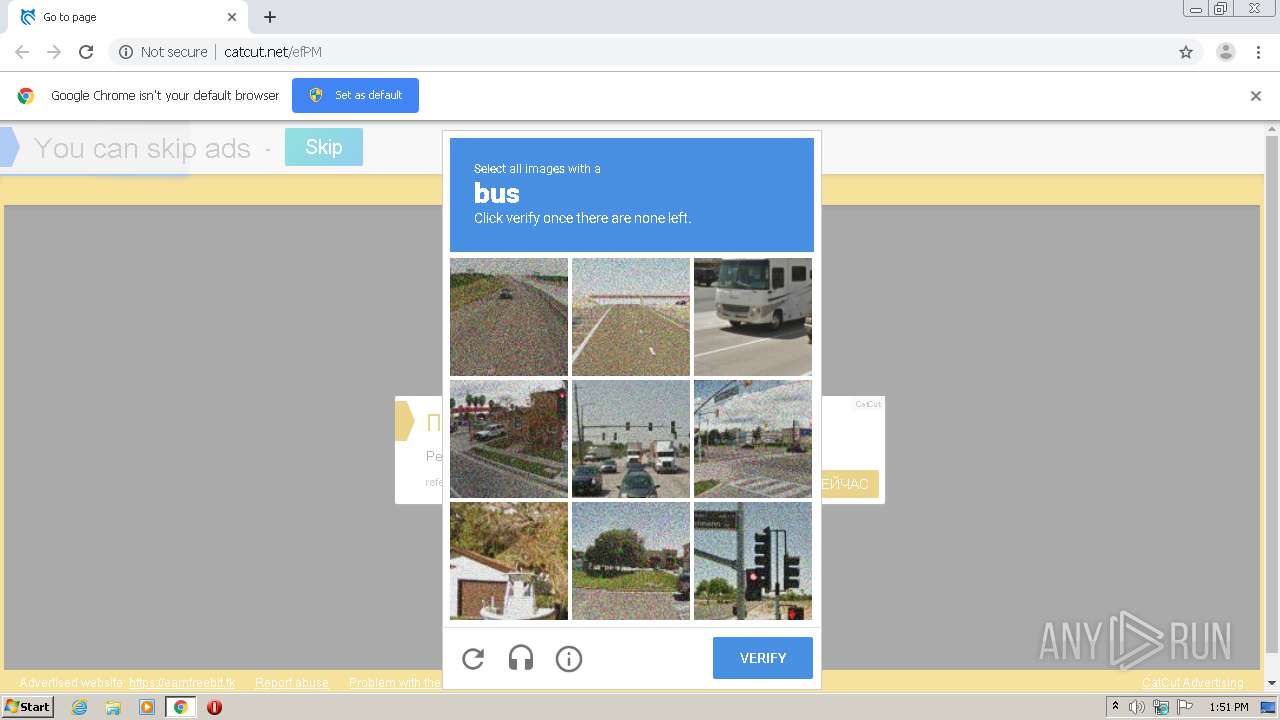Select the tile with empty road and overpass
Viewport: 1280px width, 720px height.
pos(631,317)
